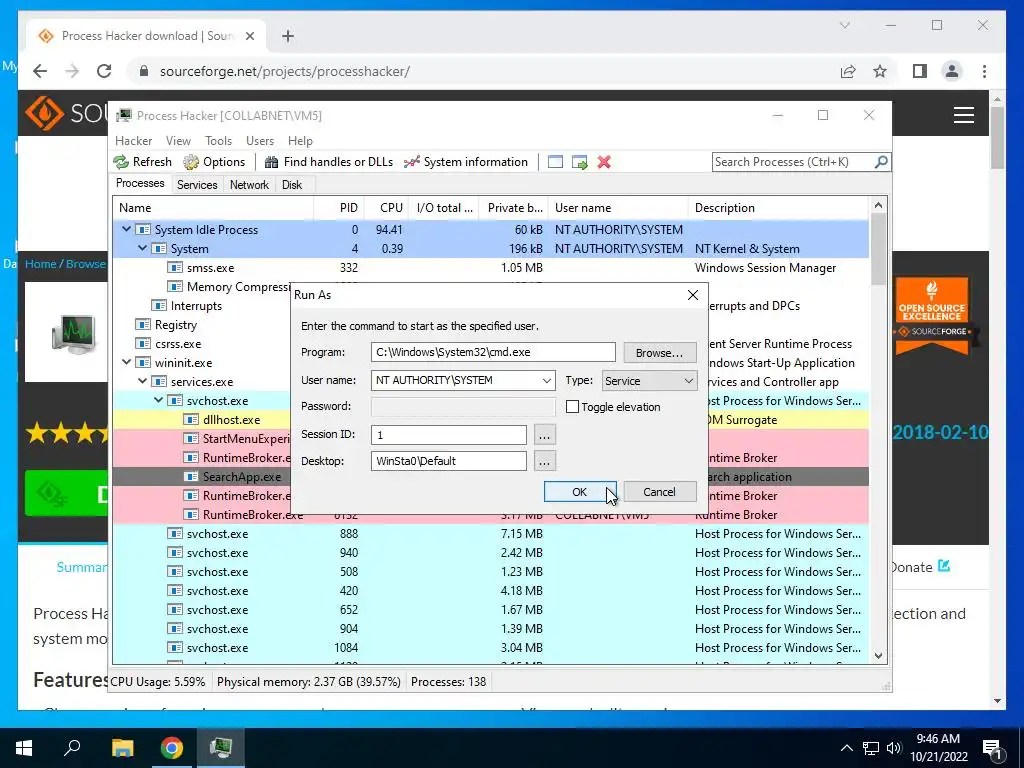Open the View menu
Image resolution: width=1024 pixels, height=768 pixels.
178,140
